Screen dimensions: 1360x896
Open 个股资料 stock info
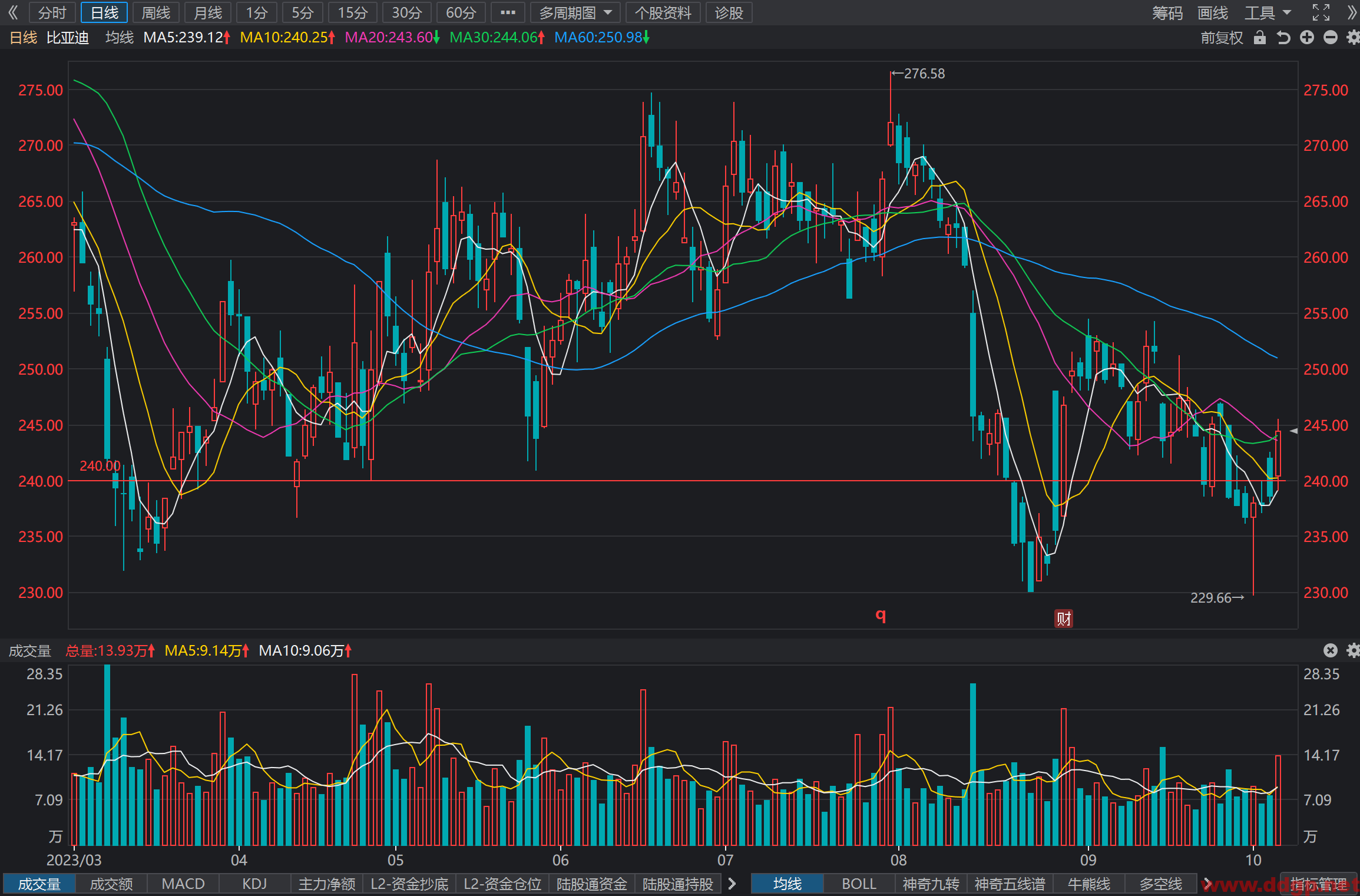click(663, 12)
